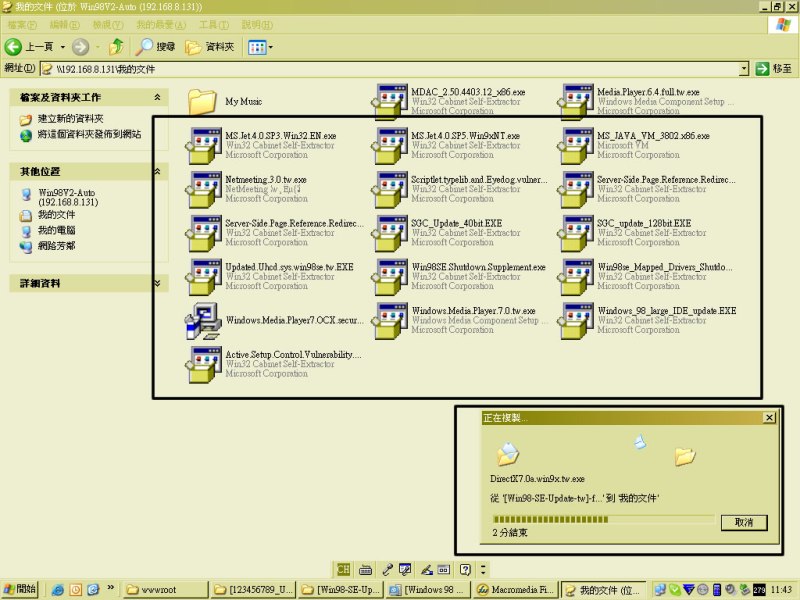Collapse the 其他位置 panel
Screen dimensions: 800x600
tap(157, 171)
